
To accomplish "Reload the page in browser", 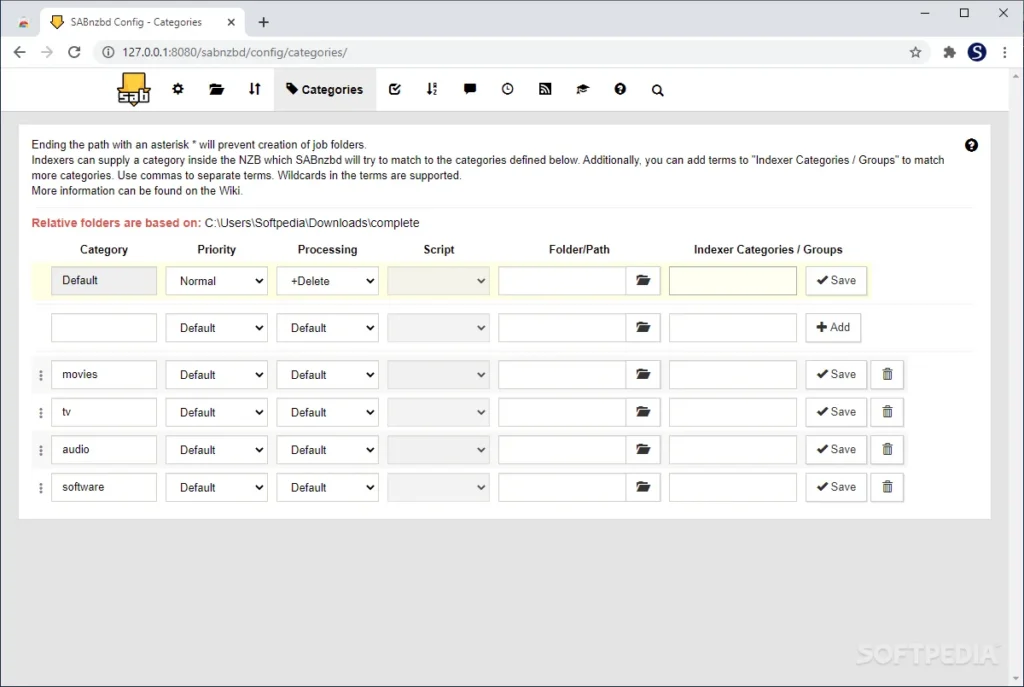I will coord(74,52).
